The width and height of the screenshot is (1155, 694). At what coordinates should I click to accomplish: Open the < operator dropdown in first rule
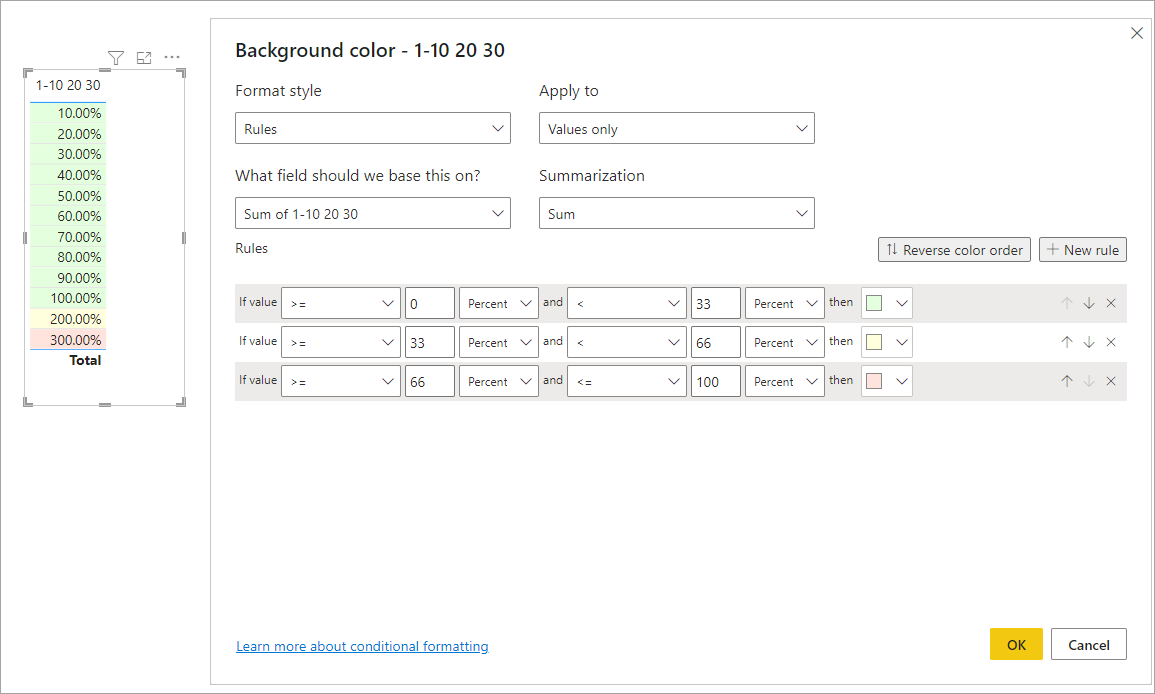pyautogui.click(x=627, y=303)
